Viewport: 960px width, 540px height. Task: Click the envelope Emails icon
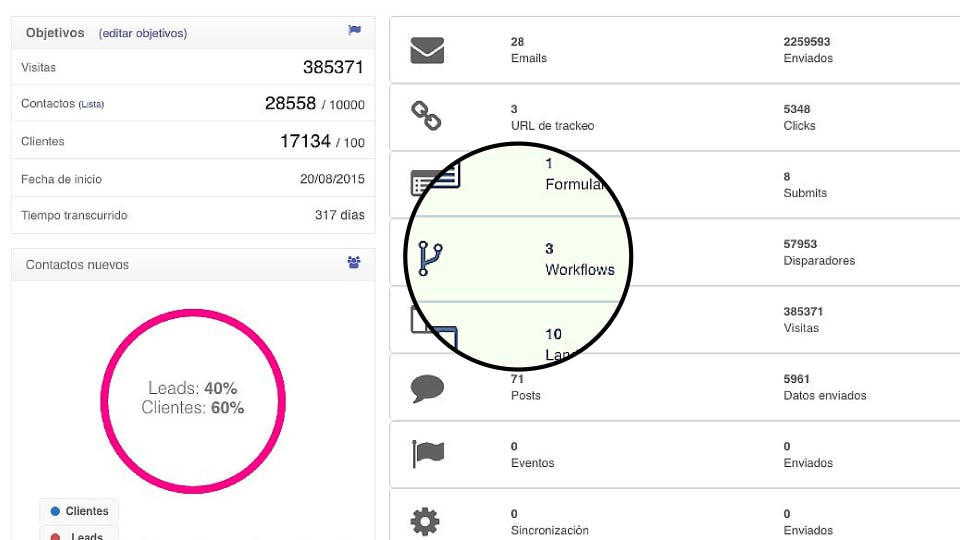tap(427, 50)
